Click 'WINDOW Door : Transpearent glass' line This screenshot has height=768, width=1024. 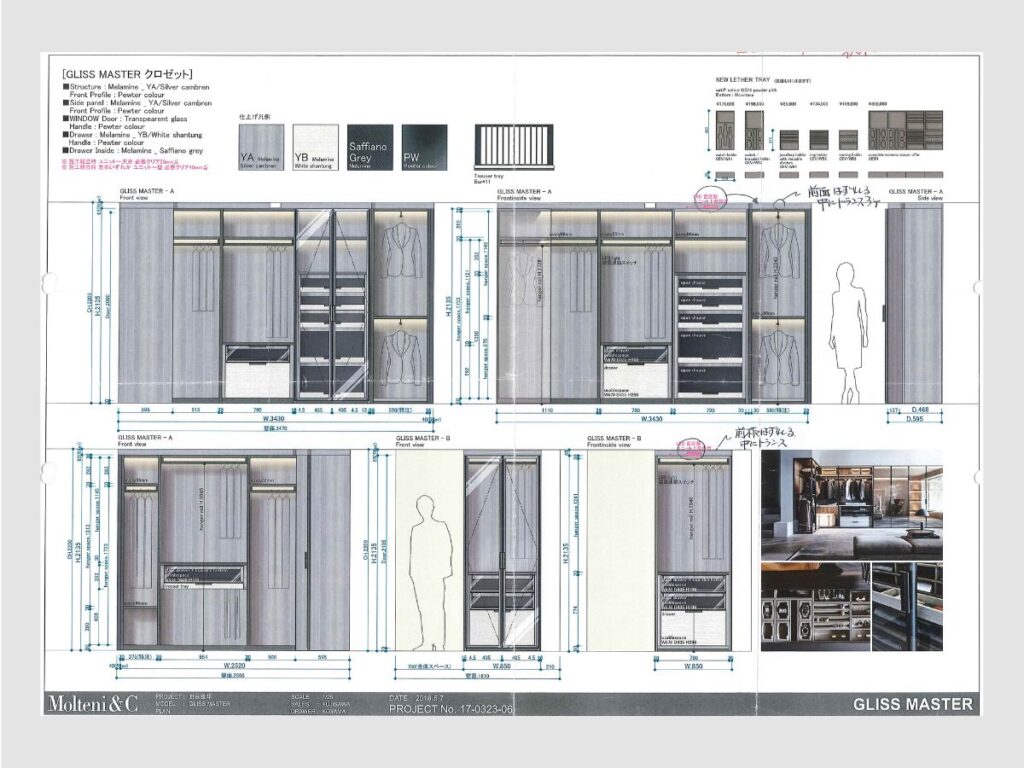[x=125, y=119]
